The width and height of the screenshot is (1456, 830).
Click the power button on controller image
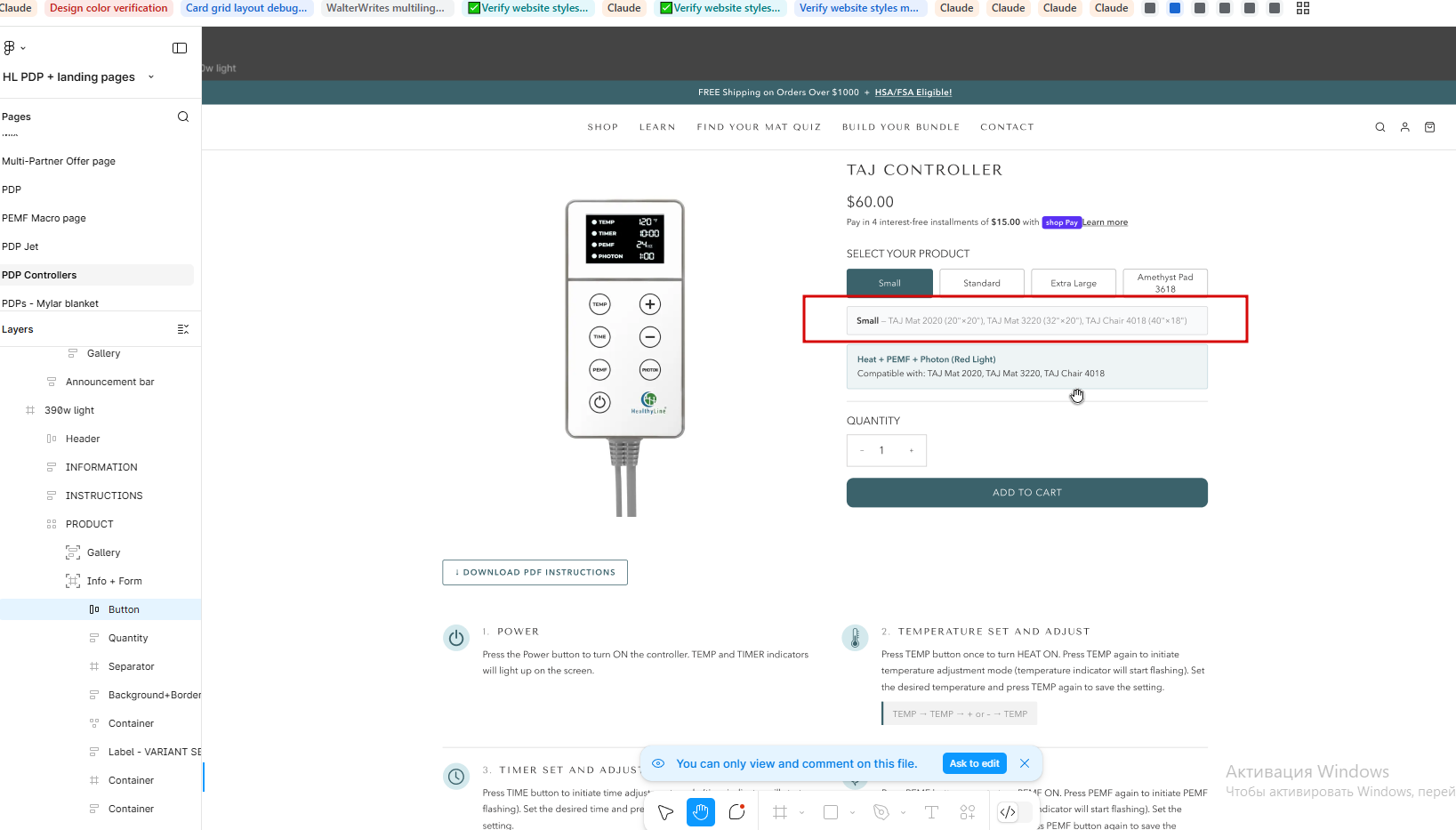click(600, 402)
